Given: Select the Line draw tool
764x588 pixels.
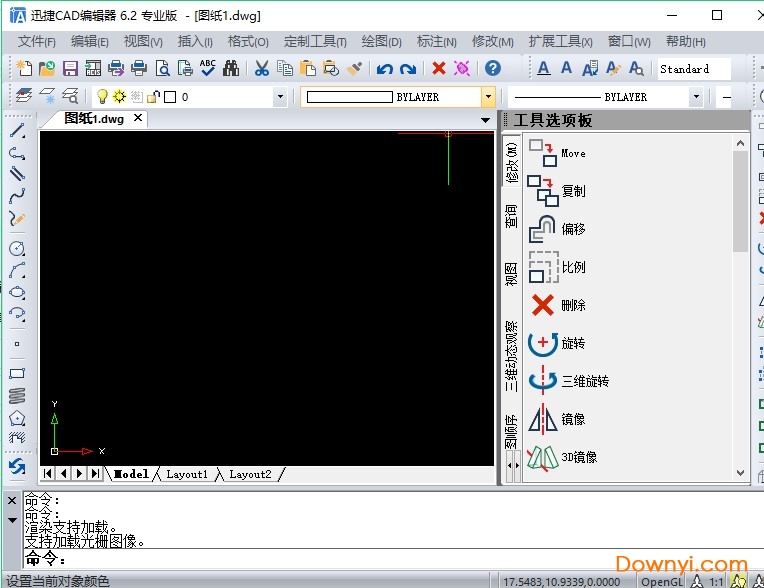Looking at the screenshot, I should pos(17,131).
